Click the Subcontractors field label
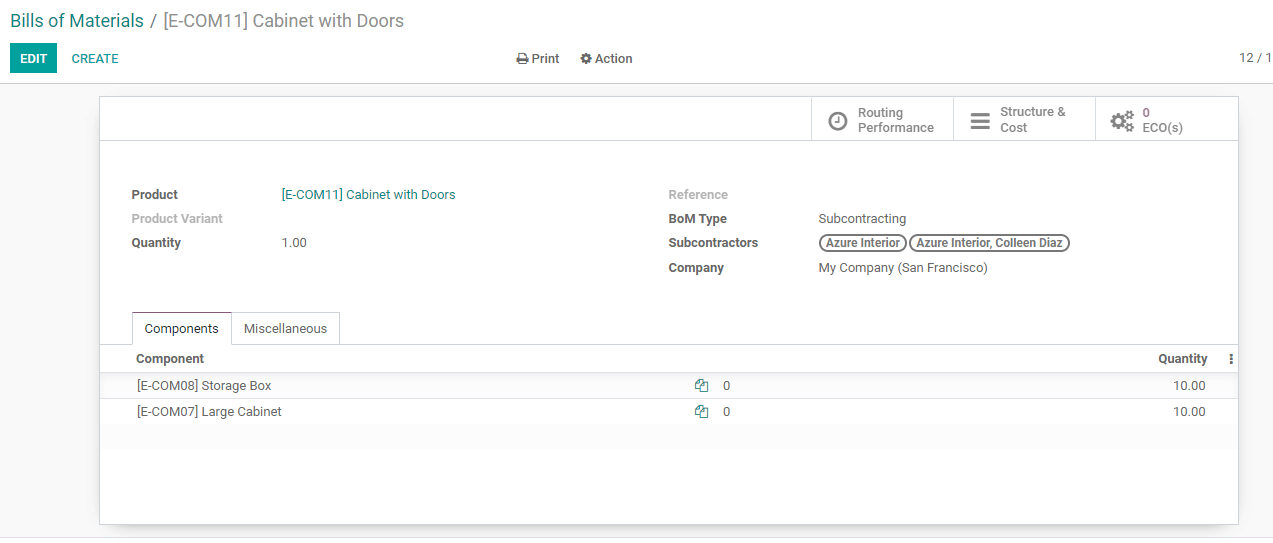 (713, 243)
